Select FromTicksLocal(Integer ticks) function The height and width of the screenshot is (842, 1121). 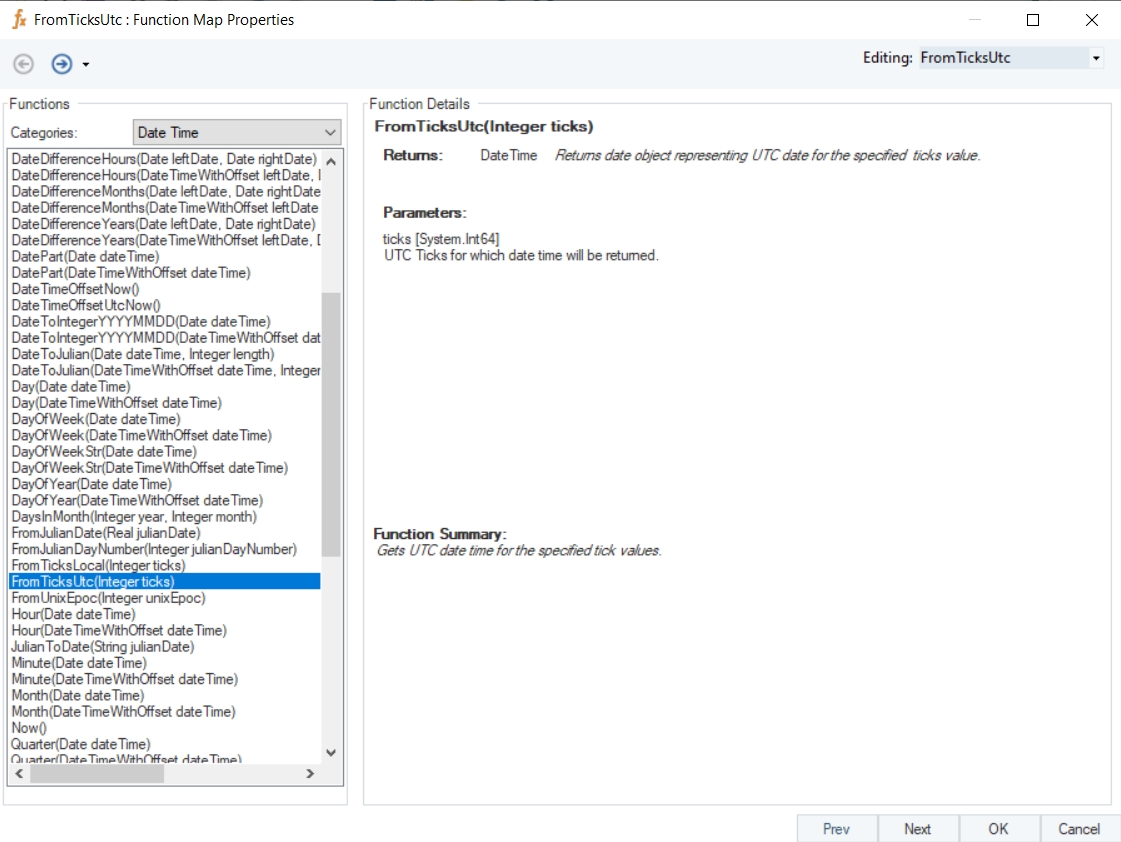pos(98,565)
